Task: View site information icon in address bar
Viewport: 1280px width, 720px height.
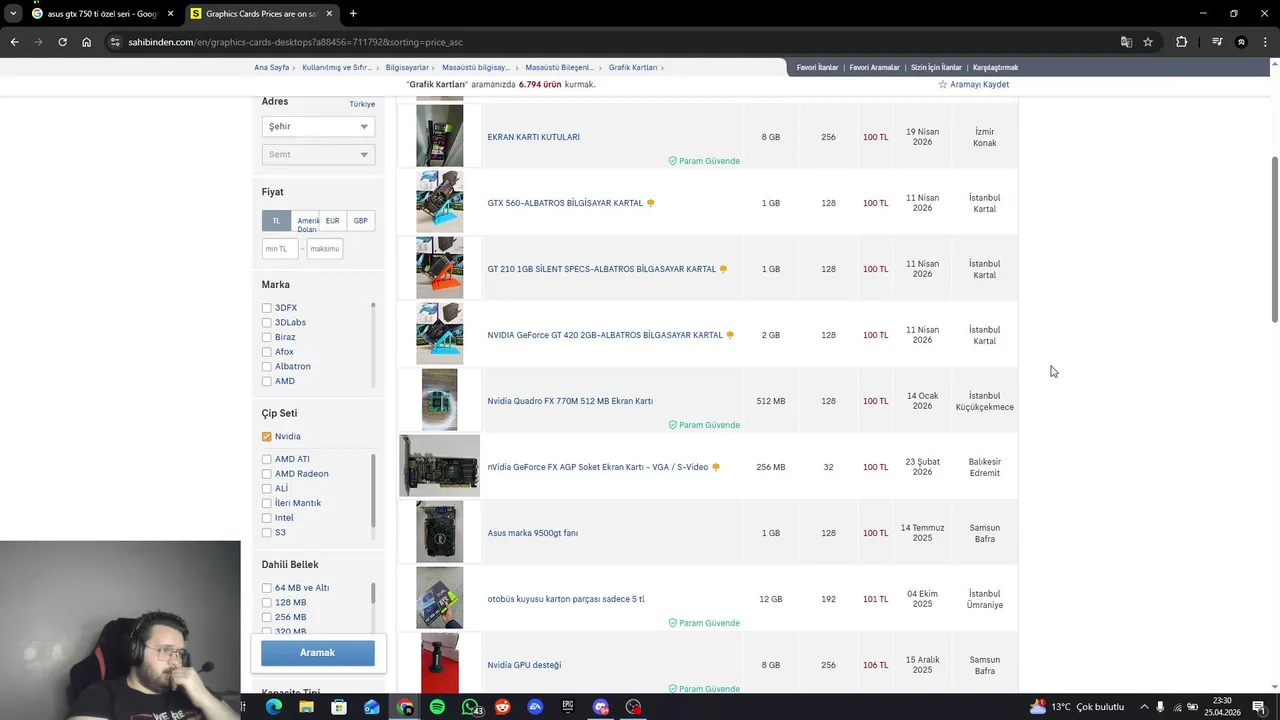Action: [x=115, y=42]
